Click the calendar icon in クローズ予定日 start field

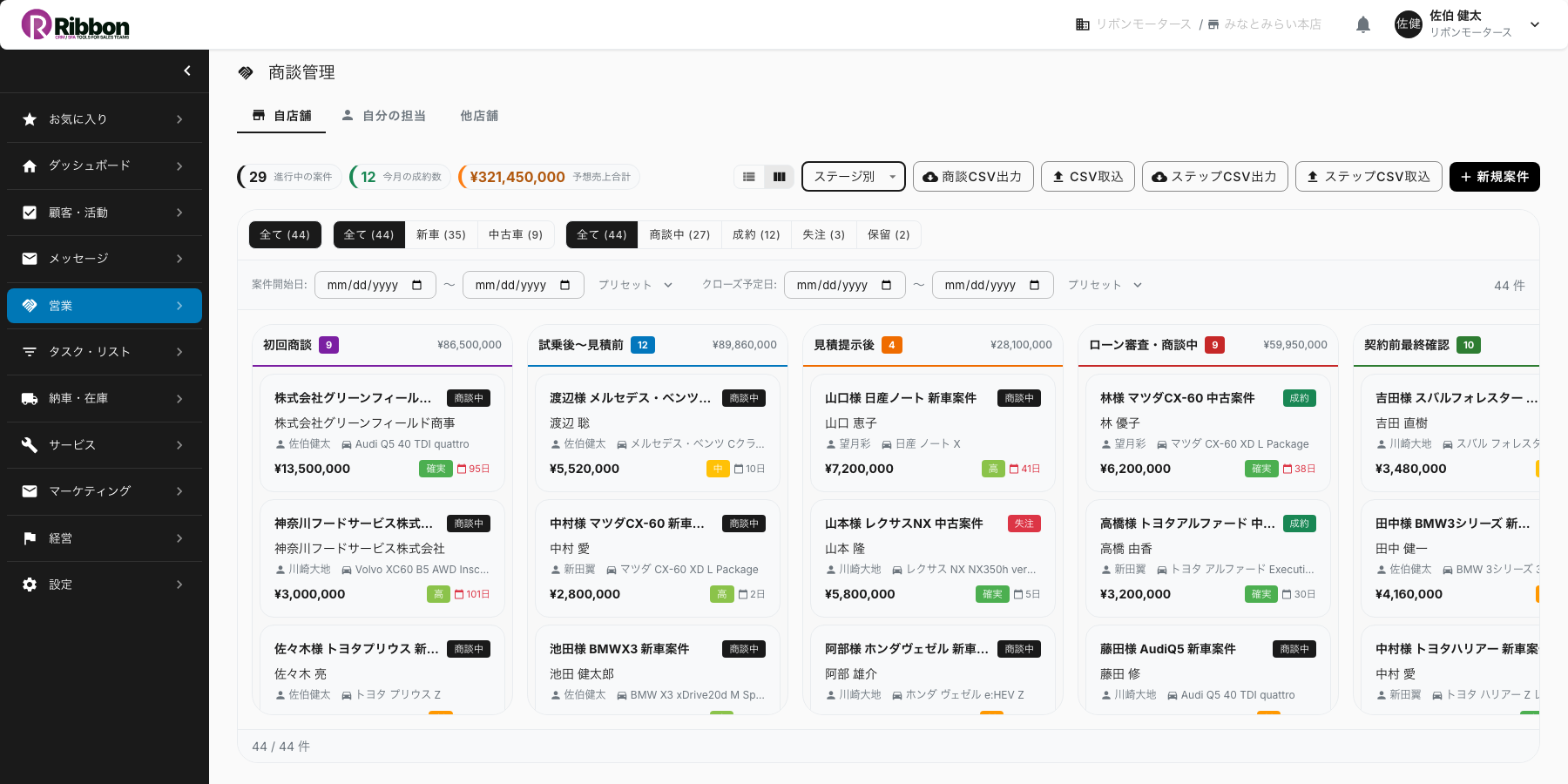887,285
